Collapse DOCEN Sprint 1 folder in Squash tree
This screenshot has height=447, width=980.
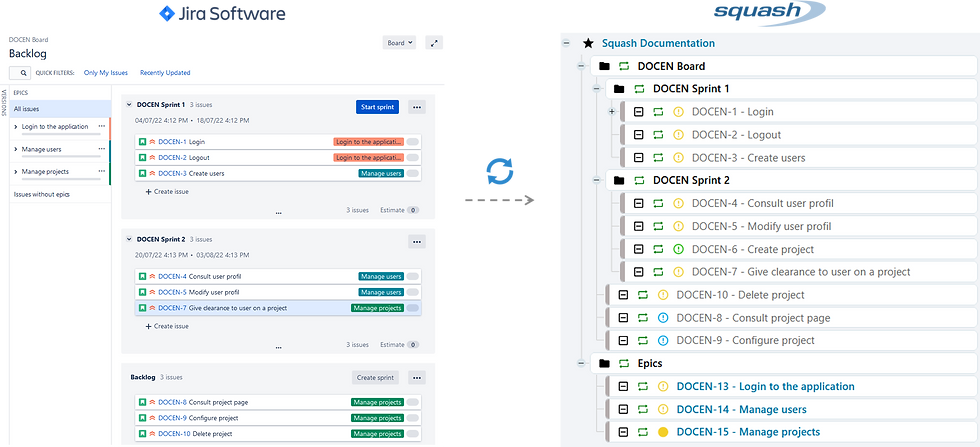(x=597, y=89)
